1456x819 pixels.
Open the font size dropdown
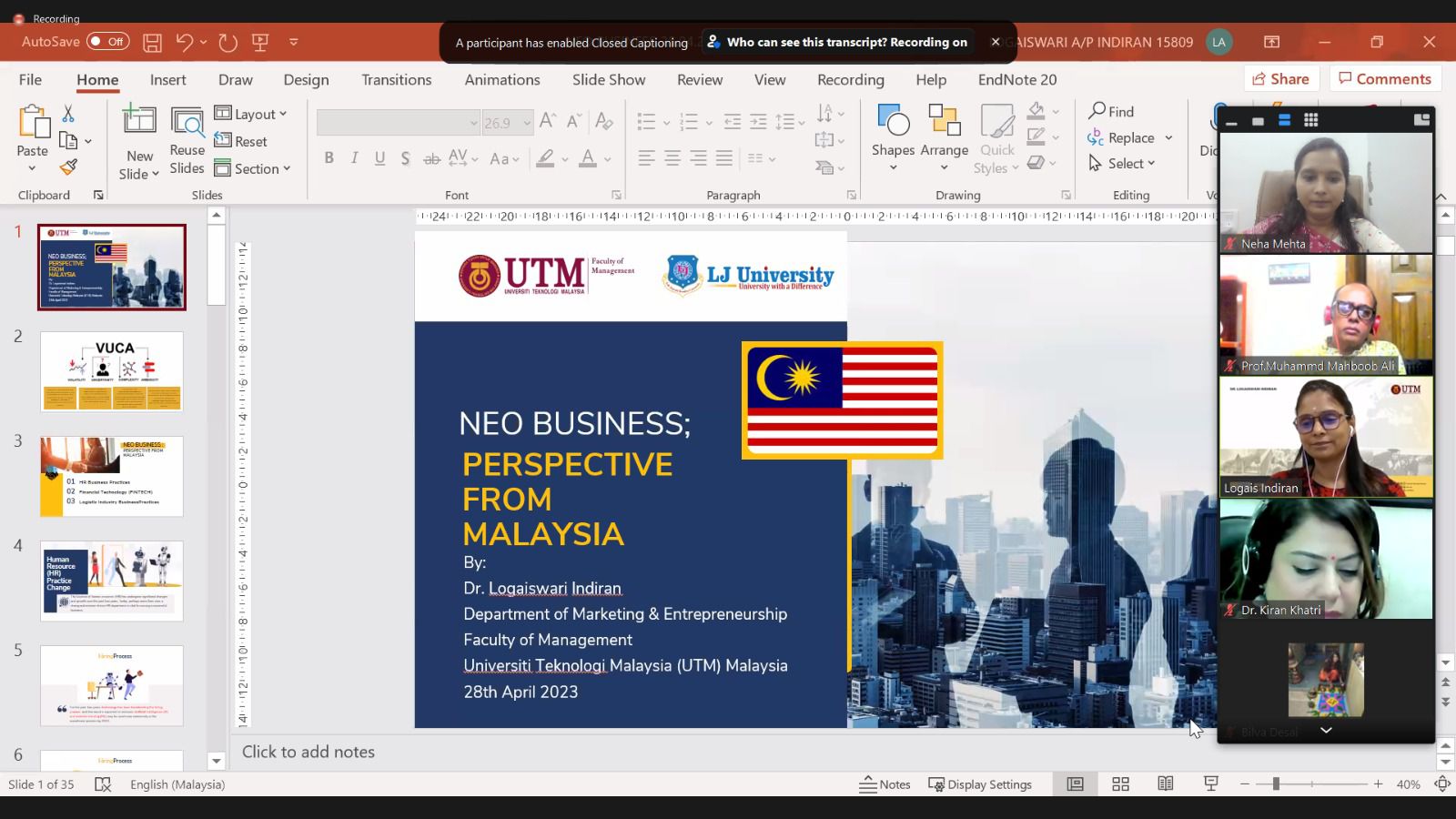tap(527, 123)
